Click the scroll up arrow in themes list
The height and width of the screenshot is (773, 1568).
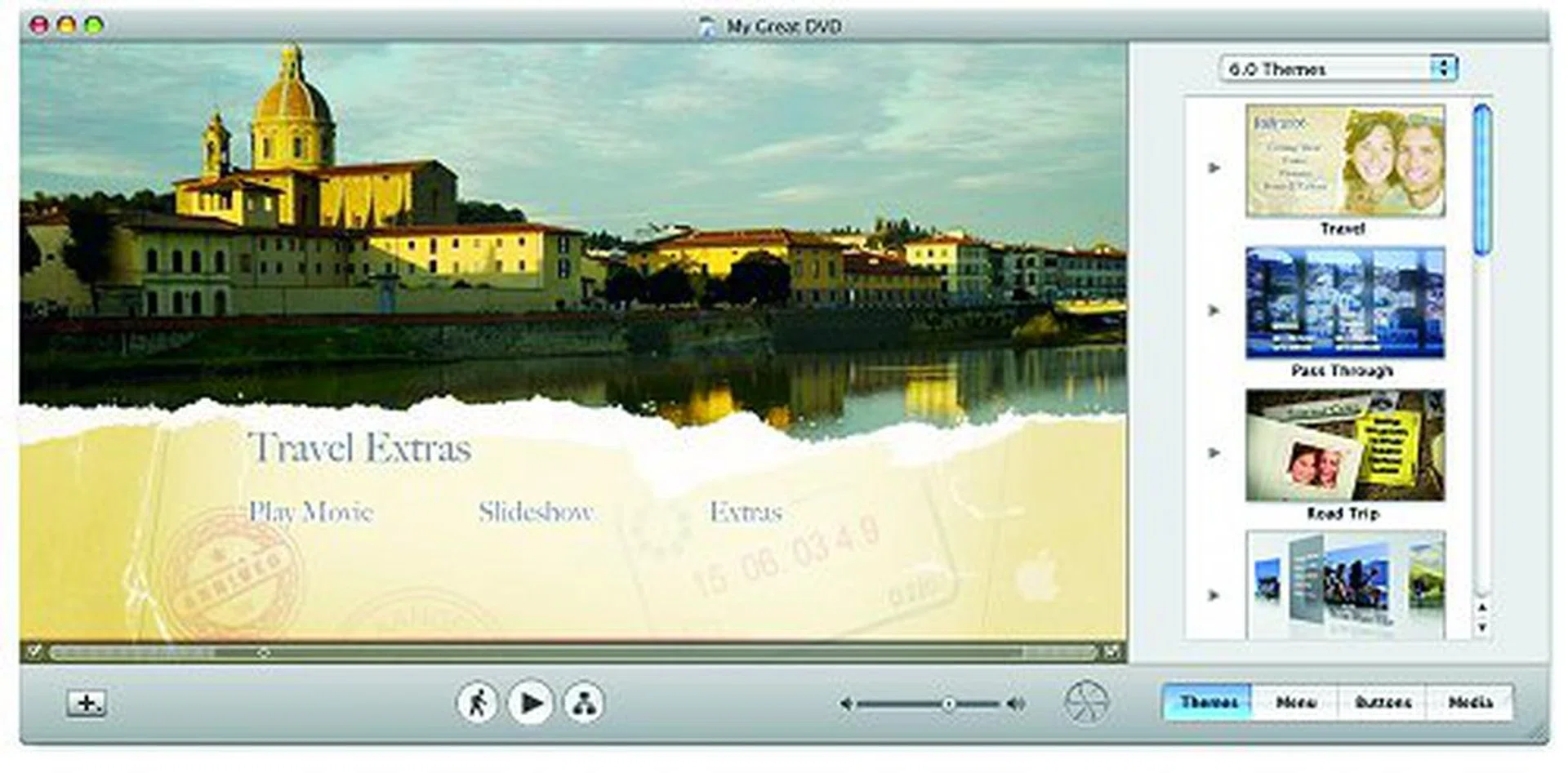click(1481, 608)
